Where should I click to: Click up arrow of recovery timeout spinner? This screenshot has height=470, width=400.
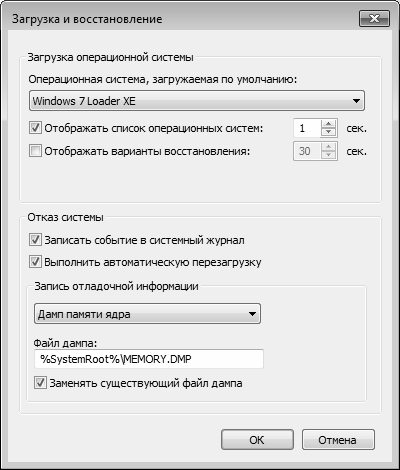[x=329, y=147]
